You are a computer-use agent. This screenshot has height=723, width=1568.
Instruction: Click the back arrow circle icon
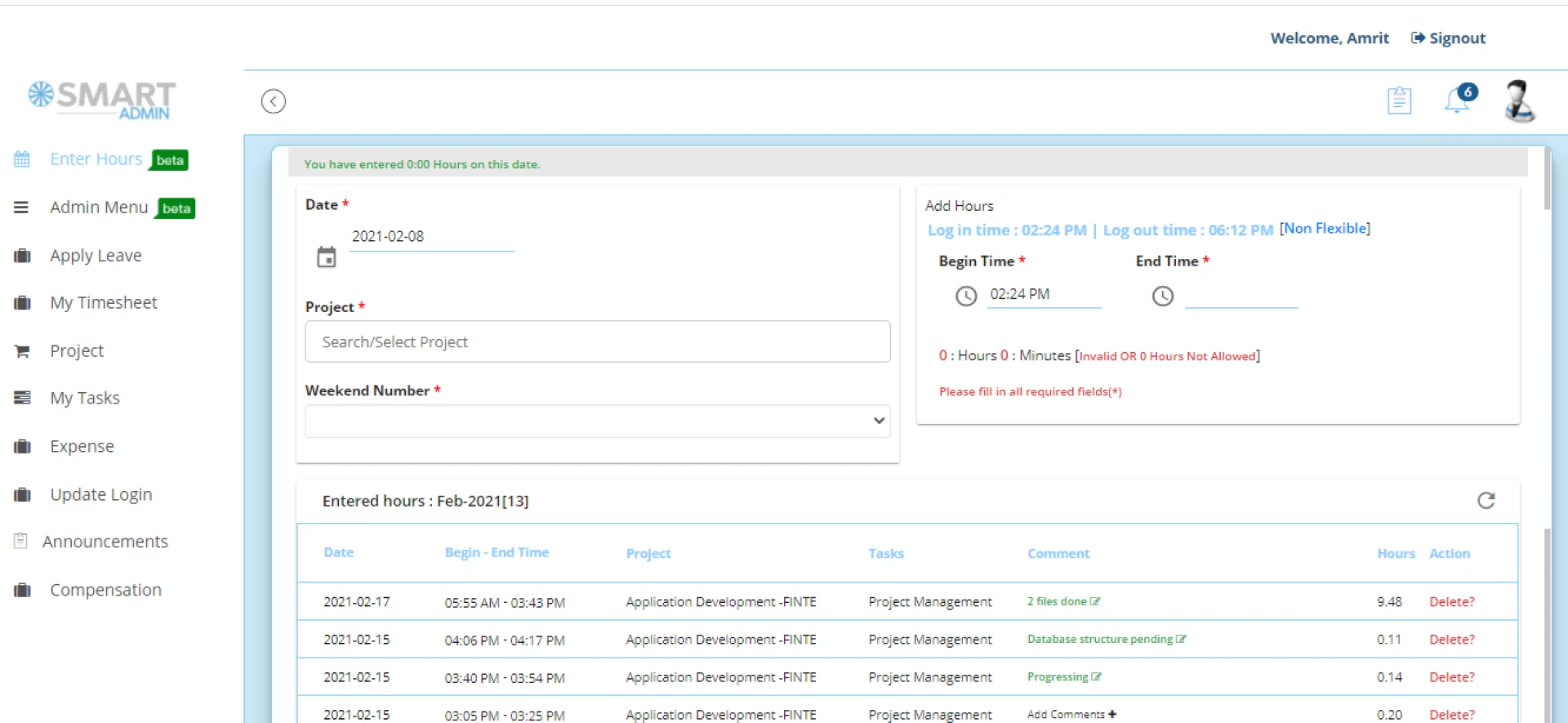click(273, 101)
